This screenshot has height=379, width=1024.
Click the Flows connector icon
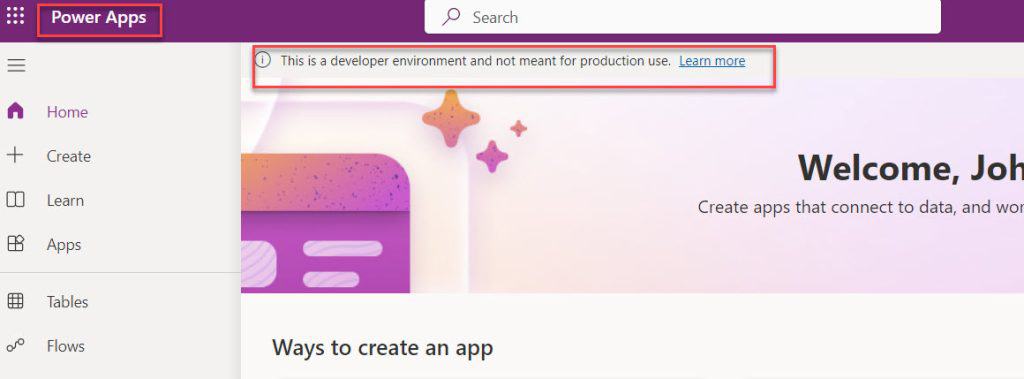[15, 345]
